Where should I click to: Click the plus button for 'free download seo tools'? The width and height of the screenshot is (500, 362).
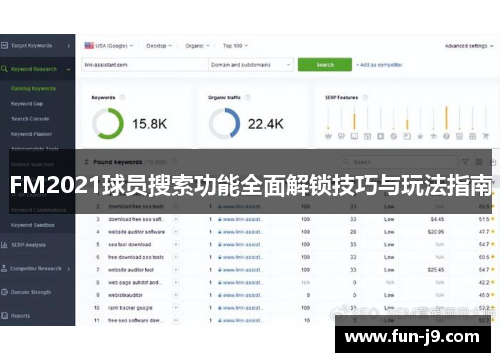(176, 257)
